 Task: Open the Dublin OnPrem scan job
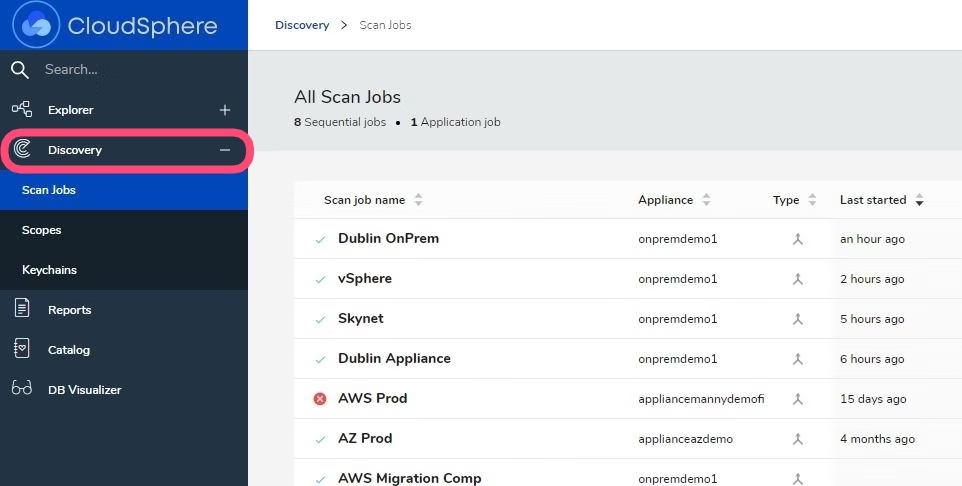388,238
